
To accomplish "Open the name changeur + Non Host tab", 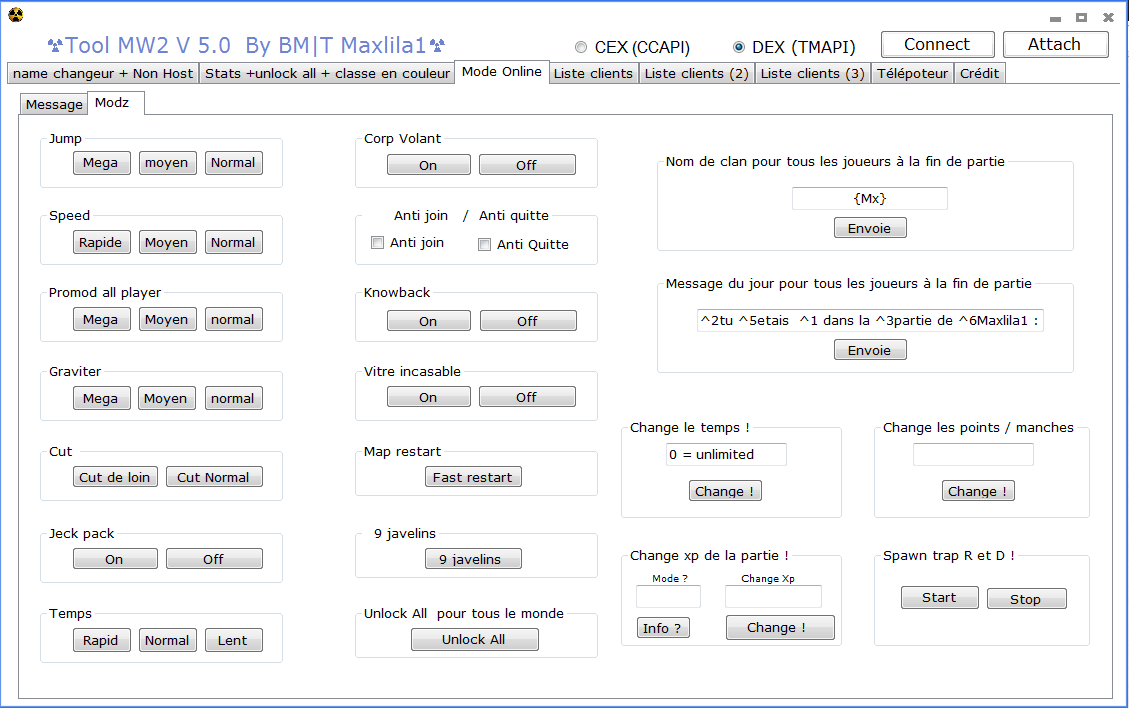I will (103, 73).
